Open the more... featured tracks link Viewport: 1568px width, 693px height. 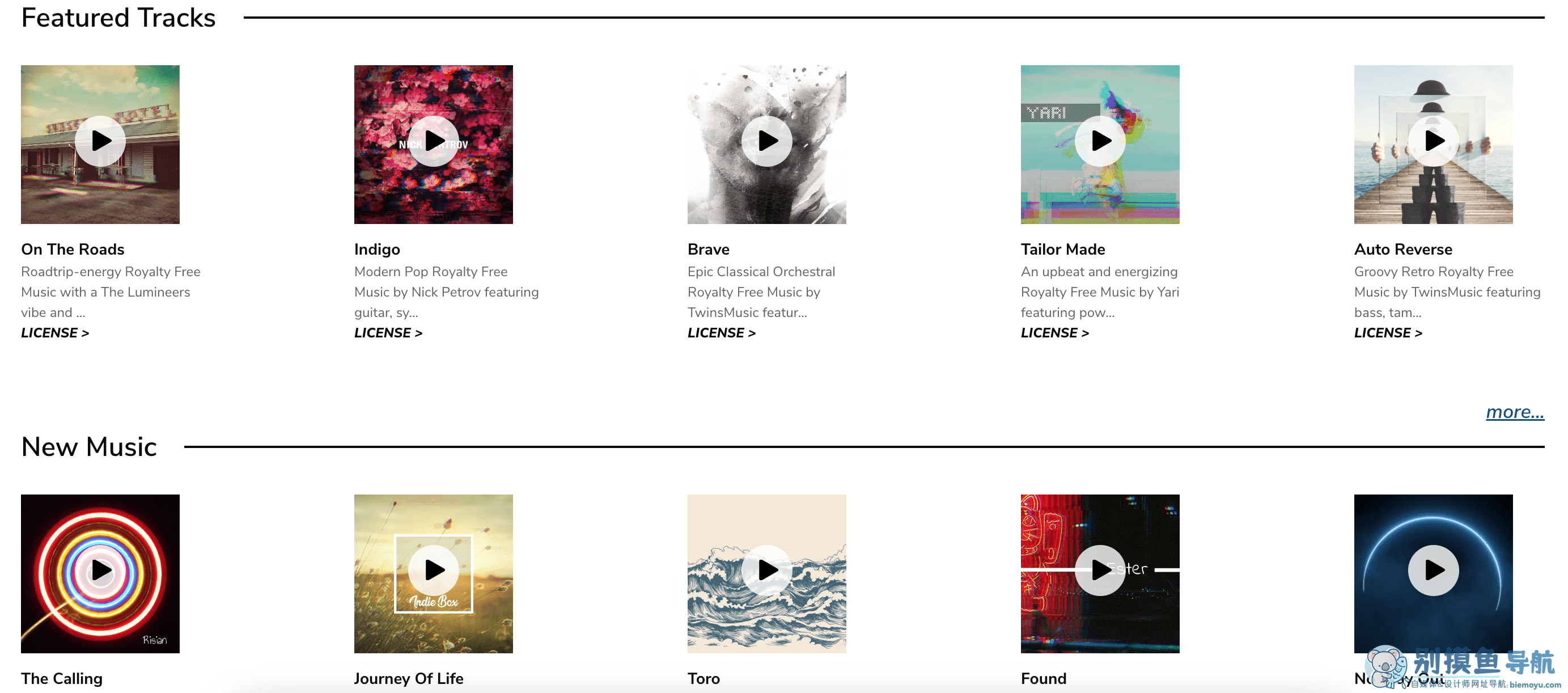(x=1515, y=412)
